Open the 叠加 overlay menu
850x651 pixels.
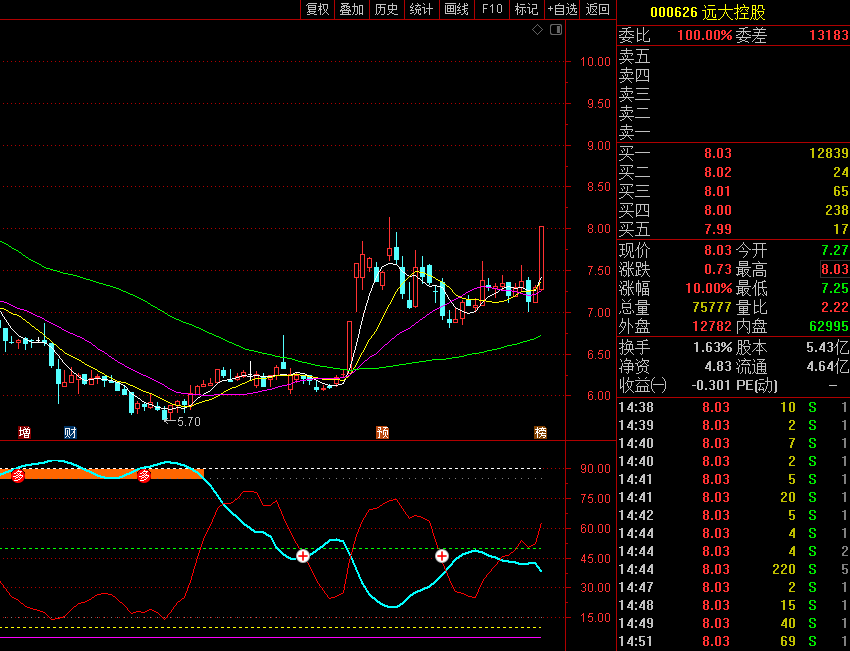(352, 9)
